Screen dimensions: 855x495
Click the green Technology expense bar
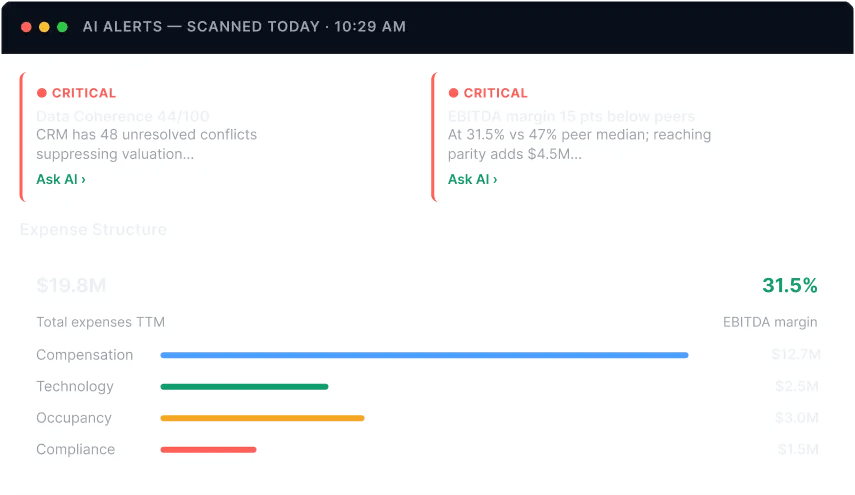tap(244, 387)
